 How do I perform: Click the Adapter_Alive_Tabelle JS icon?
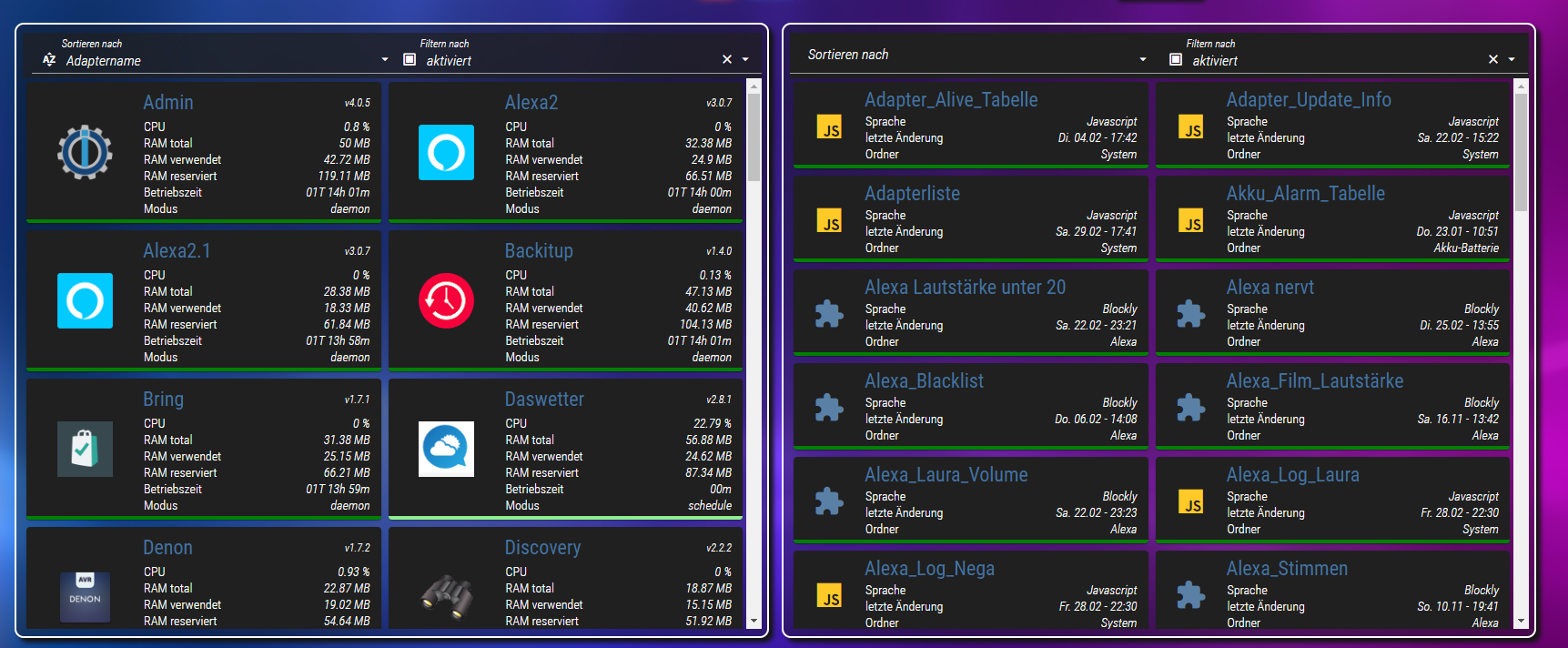pyautogui.click(x=829, y=127)
